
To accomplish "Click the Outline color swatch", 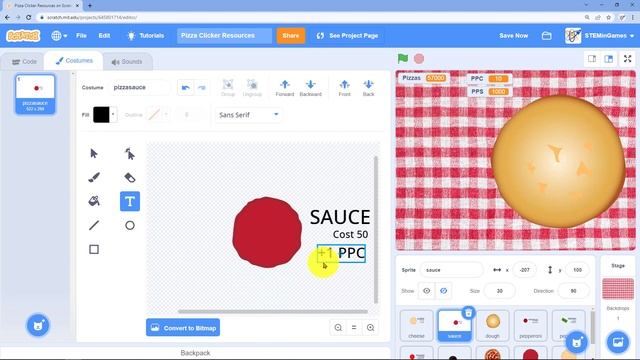I will (154, 115).
